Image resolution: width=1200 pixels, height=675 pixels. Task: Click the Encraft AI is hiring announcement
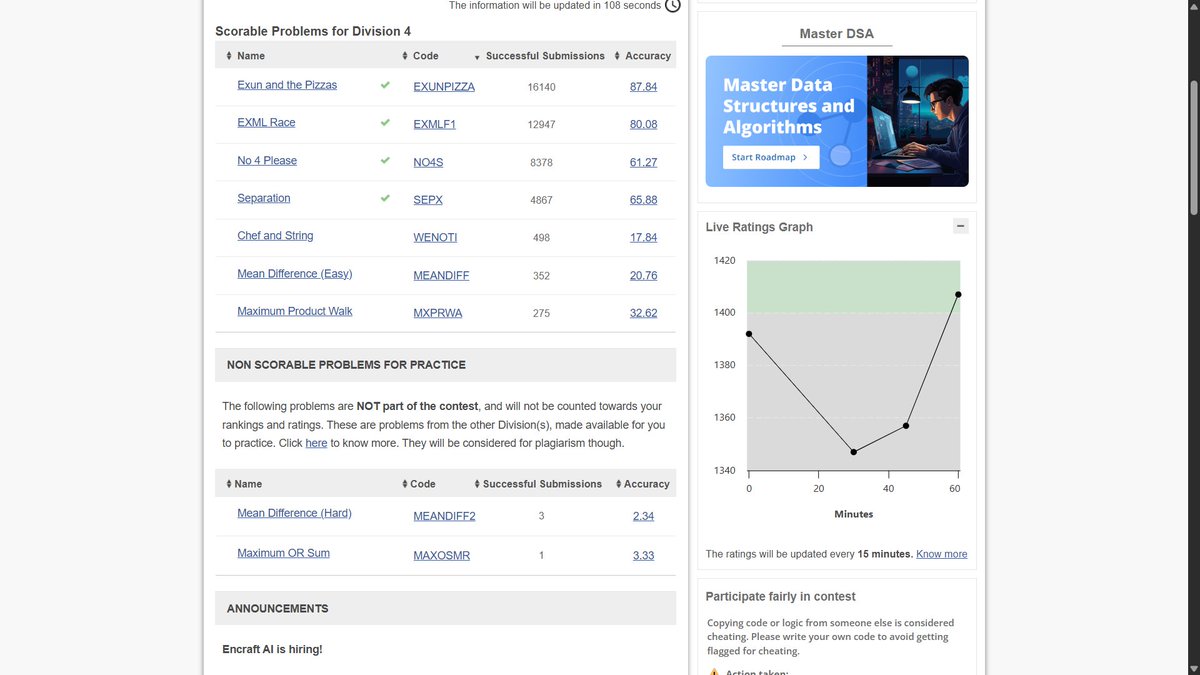pyautogui.click(x=272, y=649)
